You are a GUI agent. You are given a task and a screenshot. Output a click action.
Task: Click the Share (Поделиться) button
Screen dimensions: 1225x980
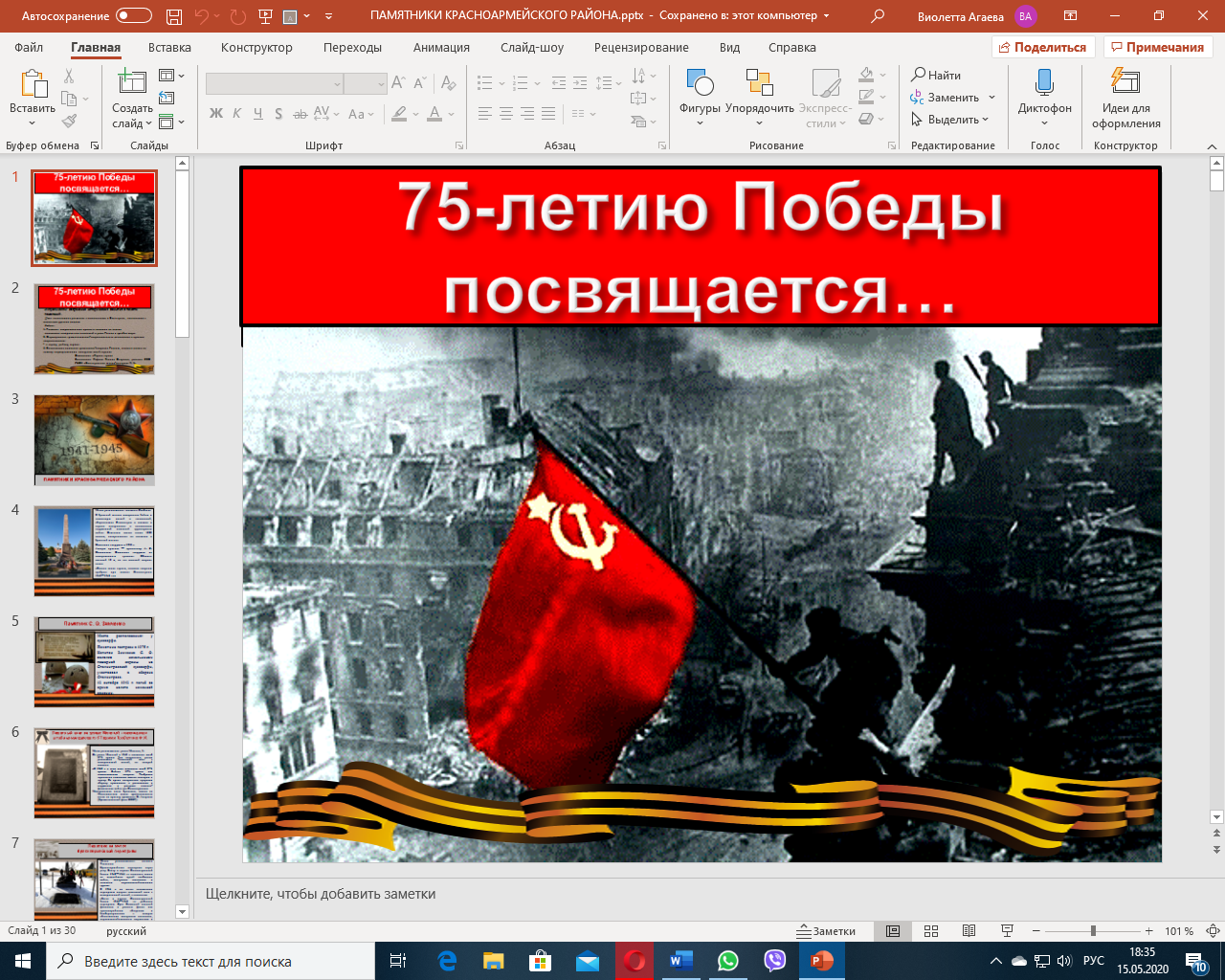(1041, 47)
